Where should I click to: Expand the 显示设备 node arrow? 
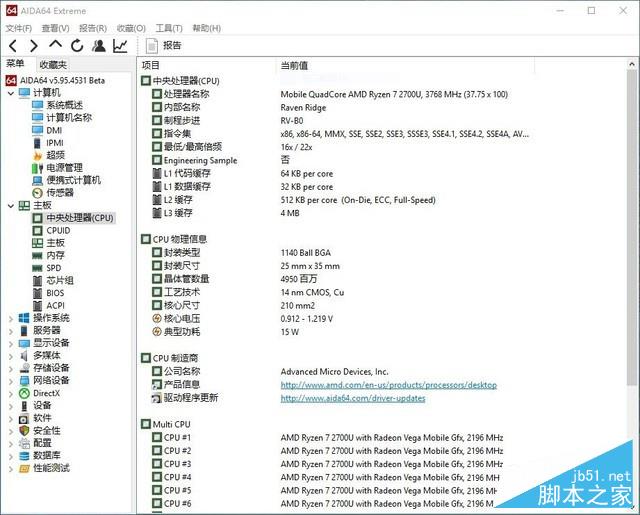point(11,344)
